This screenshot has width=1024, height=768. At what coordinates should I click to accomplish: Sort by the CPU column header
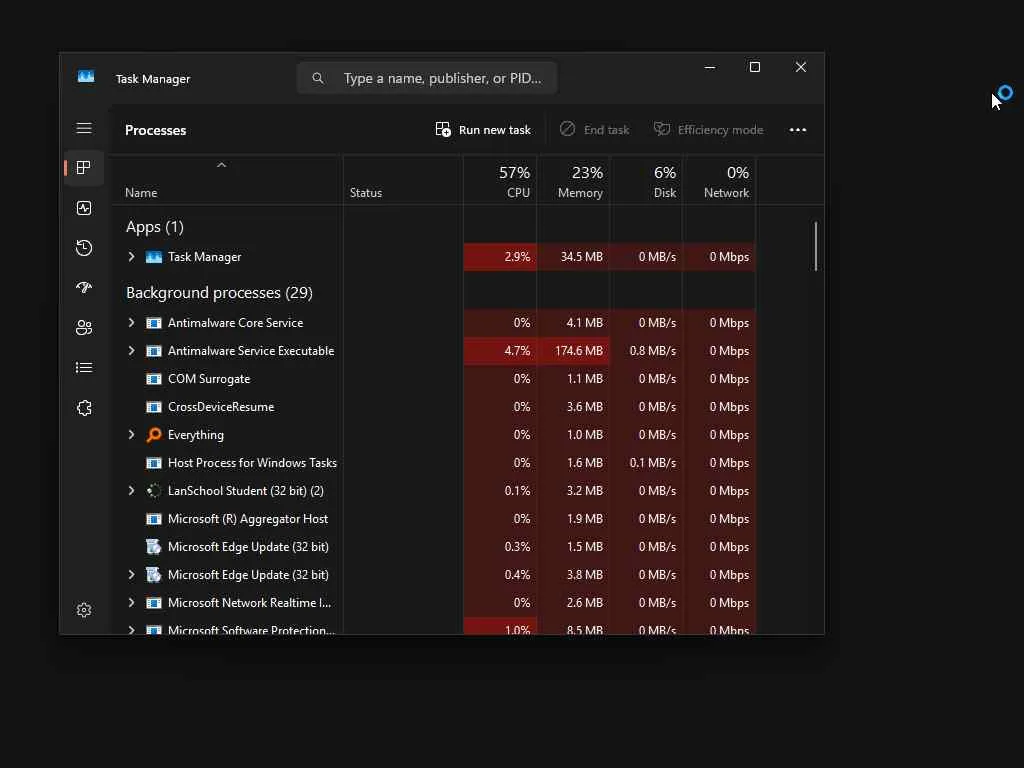click(x=500, y=181)
